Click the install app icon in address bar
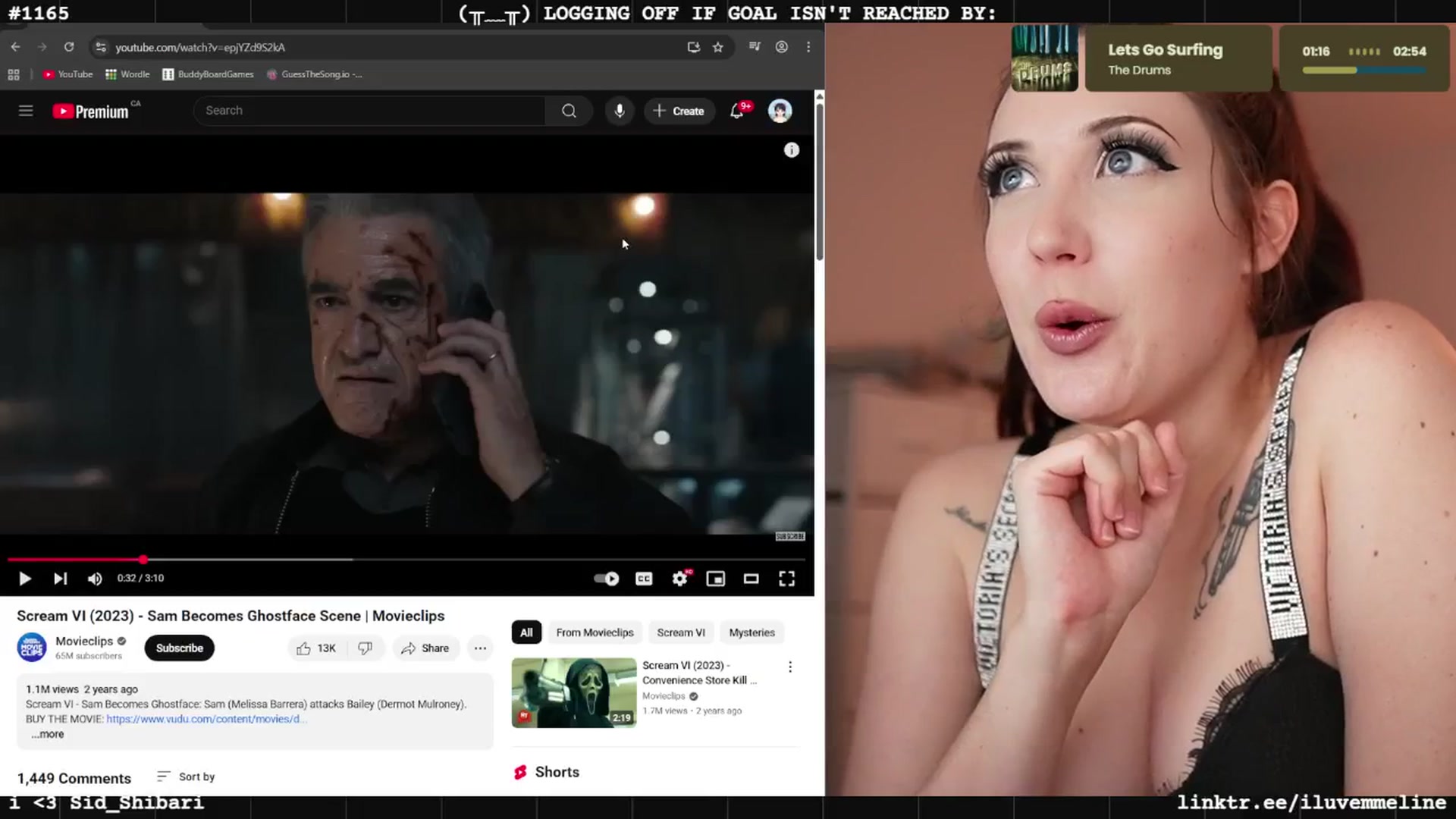Viewport: 1456px width, 819px height. tap(693, 47)
